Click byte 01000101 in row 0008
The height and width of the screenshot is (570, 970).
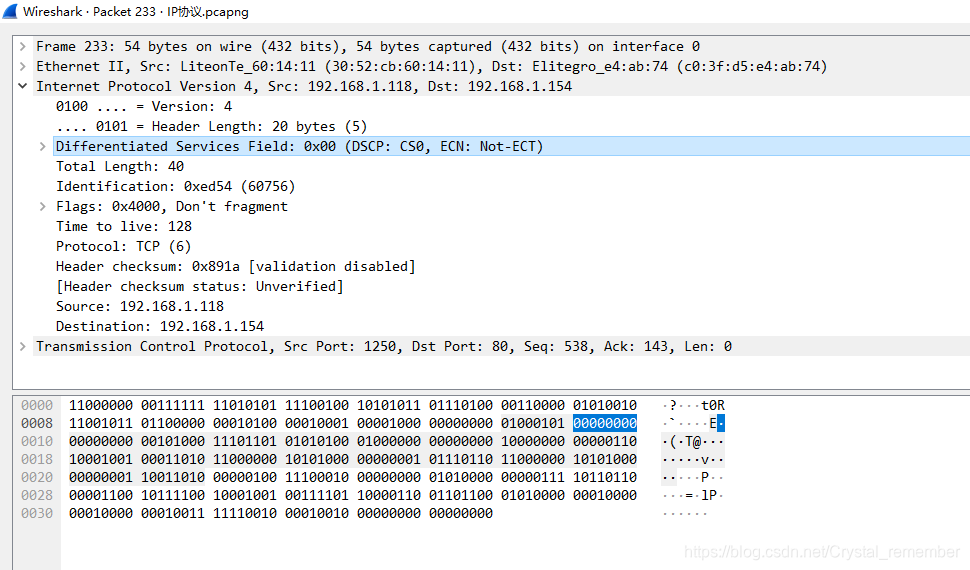coord(533,423)
